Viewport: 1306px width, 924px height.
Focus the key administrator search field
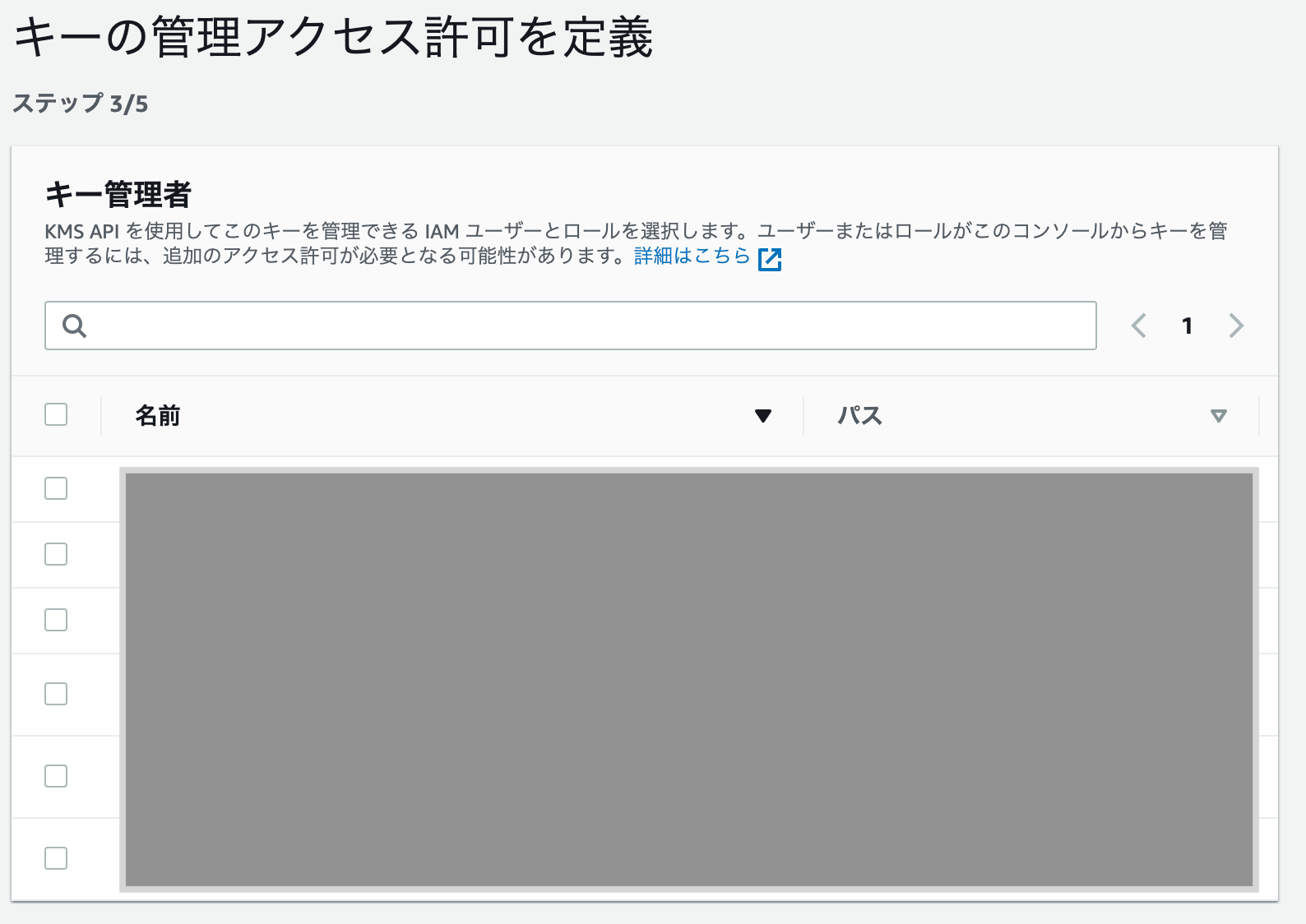pos(571,326)
